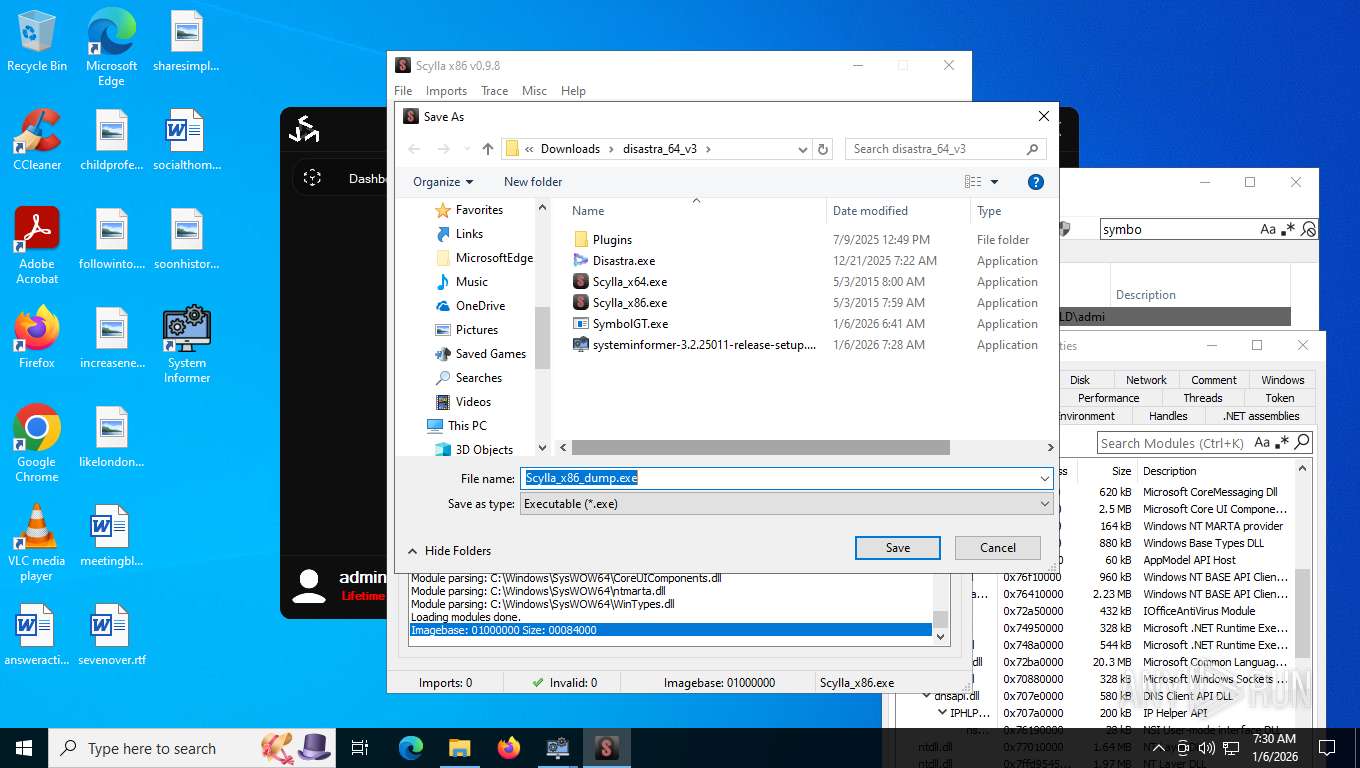
Task: Toggle case-sensitive search in modules search
Action: point(1263,442)
